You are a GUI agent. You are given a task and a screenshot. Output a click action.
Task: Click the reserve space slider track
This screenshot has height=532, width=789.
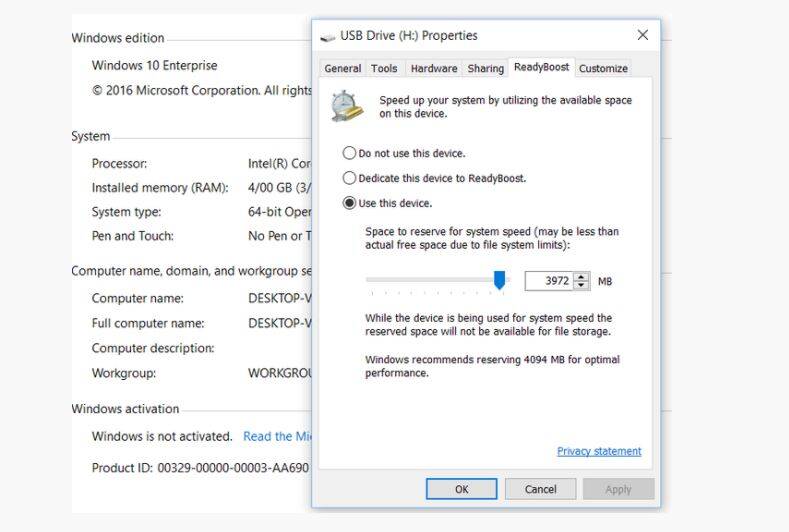(x=438, y=279)
